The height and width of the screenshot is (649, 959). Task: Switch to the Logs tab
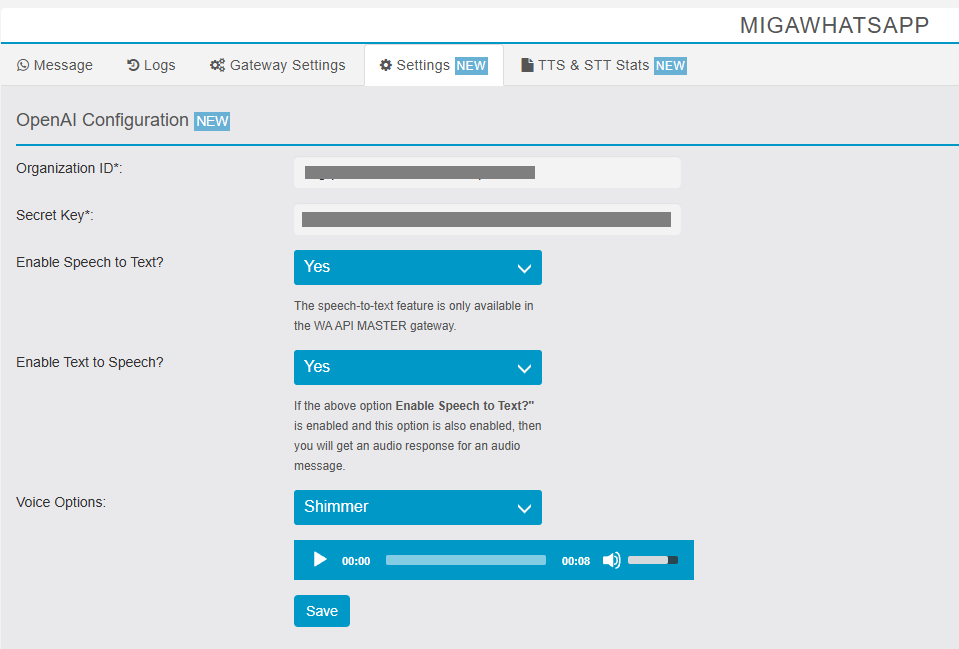[x=151, y=66]
